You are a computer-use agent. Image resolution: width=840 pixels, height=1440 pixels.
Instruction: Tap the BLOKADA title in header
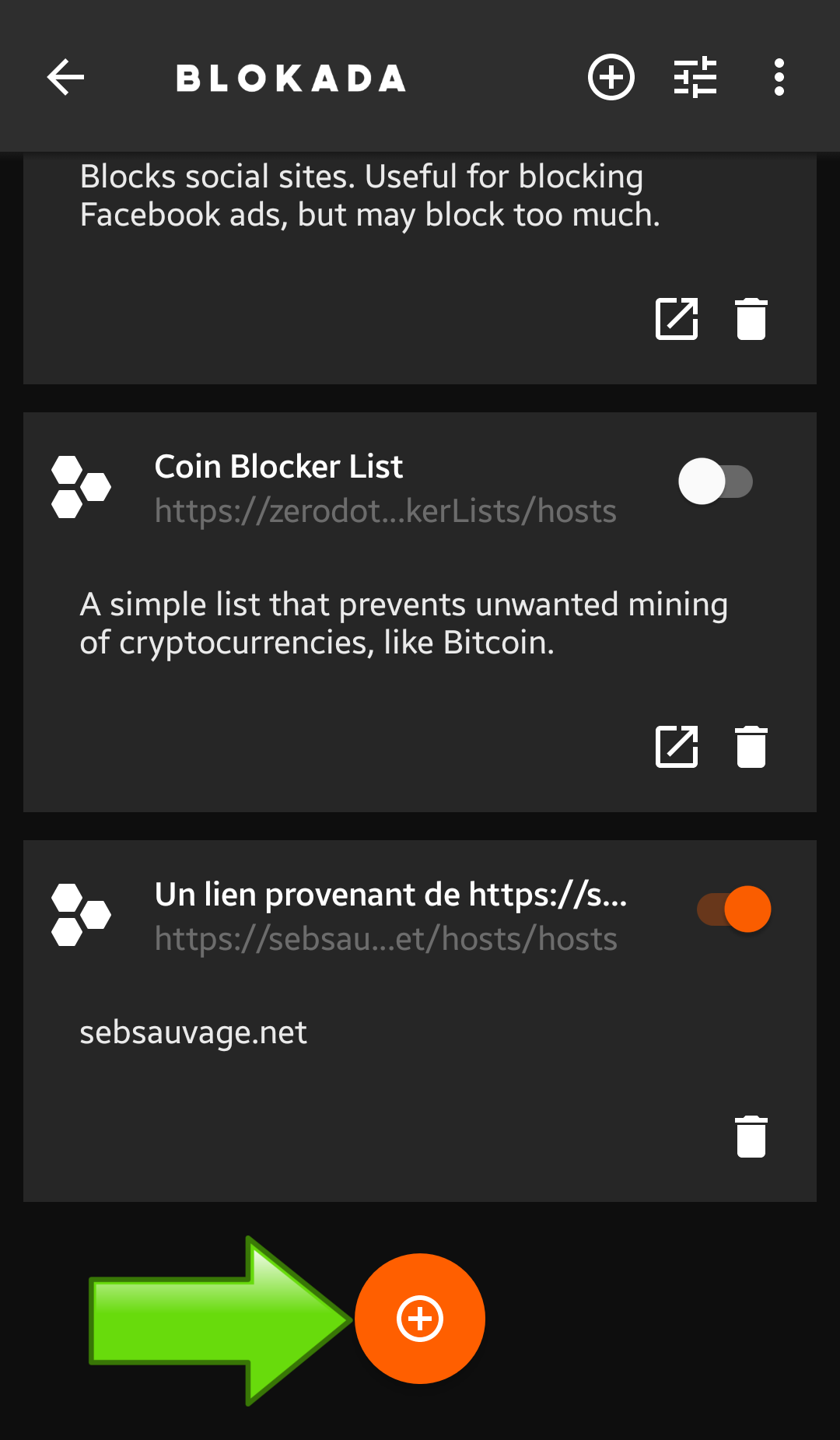[x=291, y=78]
